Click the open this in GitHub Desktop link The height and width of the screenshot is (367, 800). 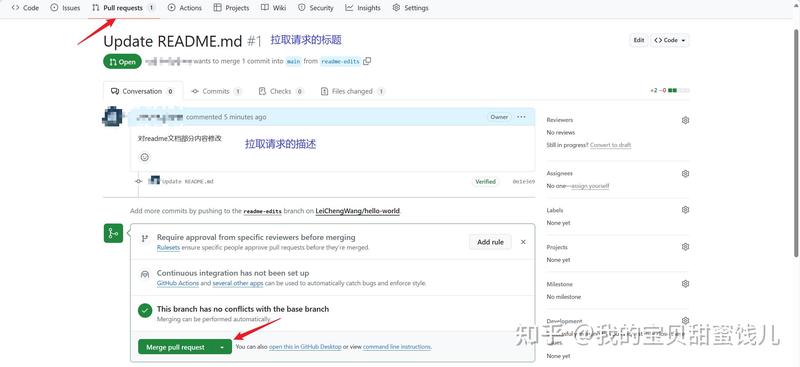[x=305, y=347]
